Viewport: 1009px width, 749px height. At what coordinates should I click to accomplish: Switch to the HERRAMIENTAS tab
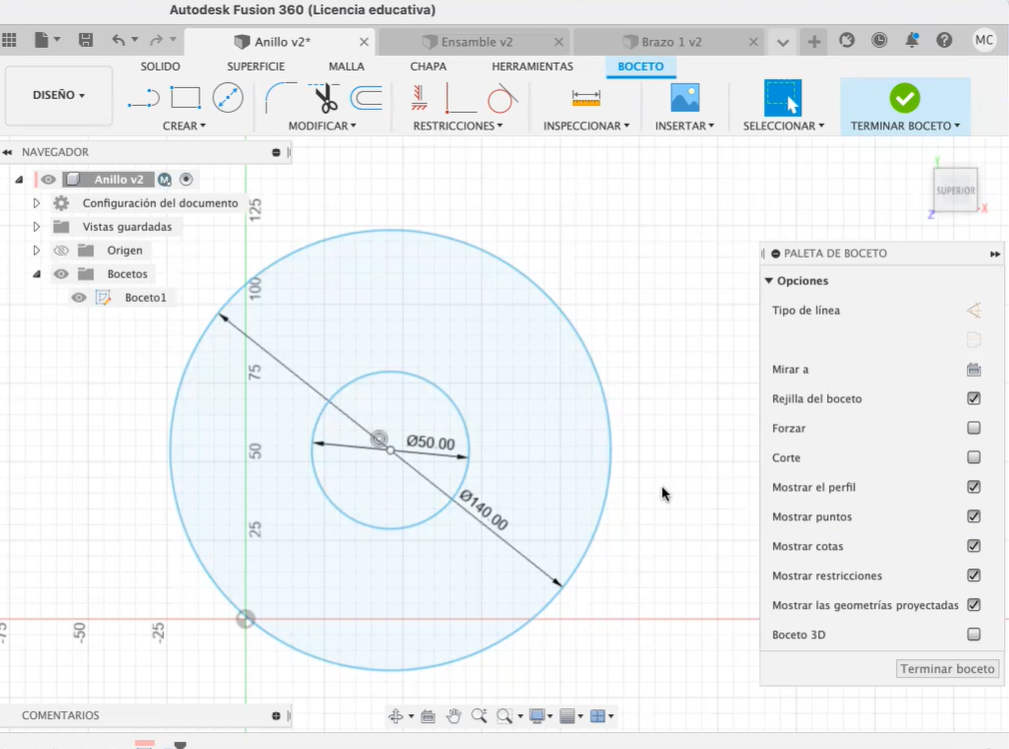tap(532, 66)
